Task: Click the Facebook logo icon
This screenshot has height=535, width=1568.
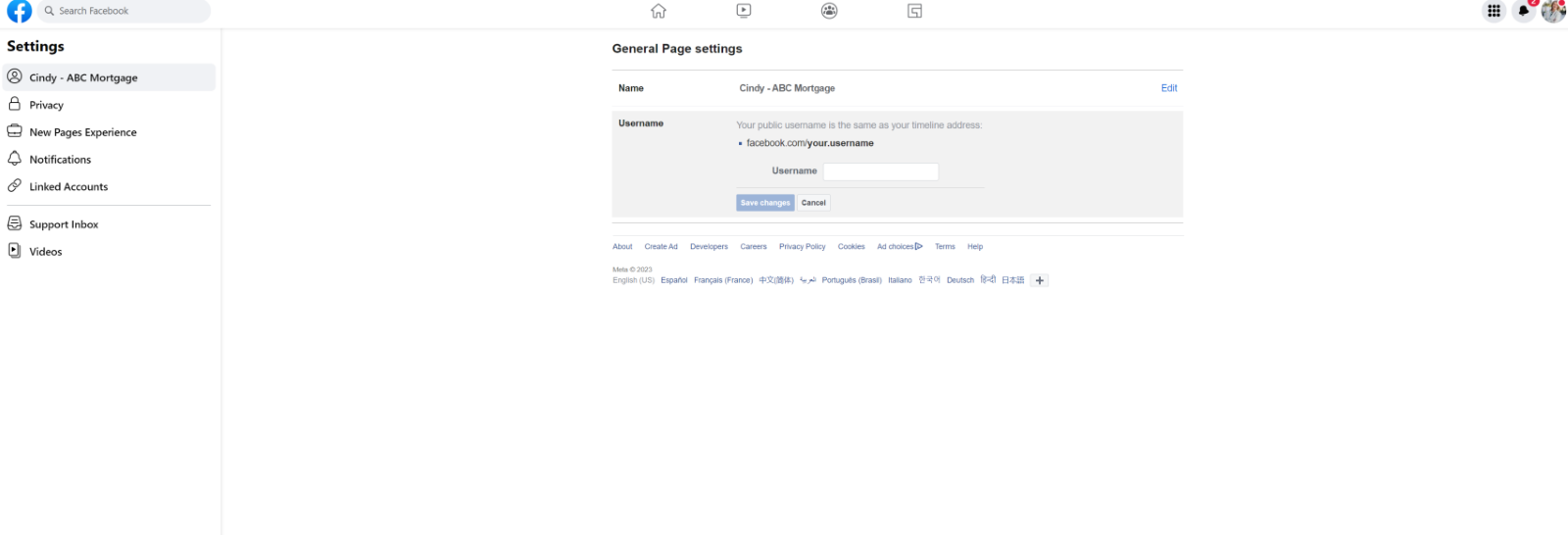Action: (x=19, y=11)
